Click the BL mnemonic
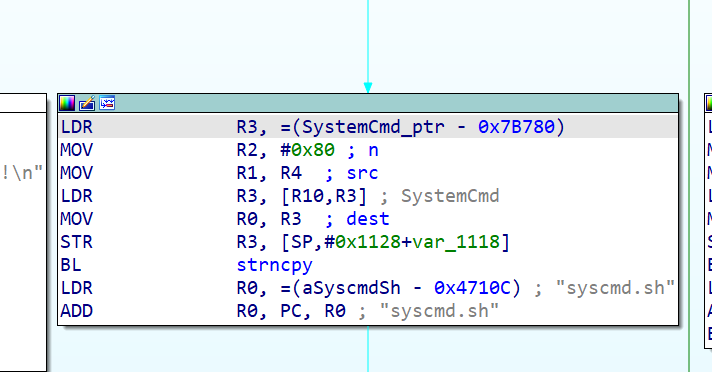This screenshot has height=372, width=712. tap(71, 265)
